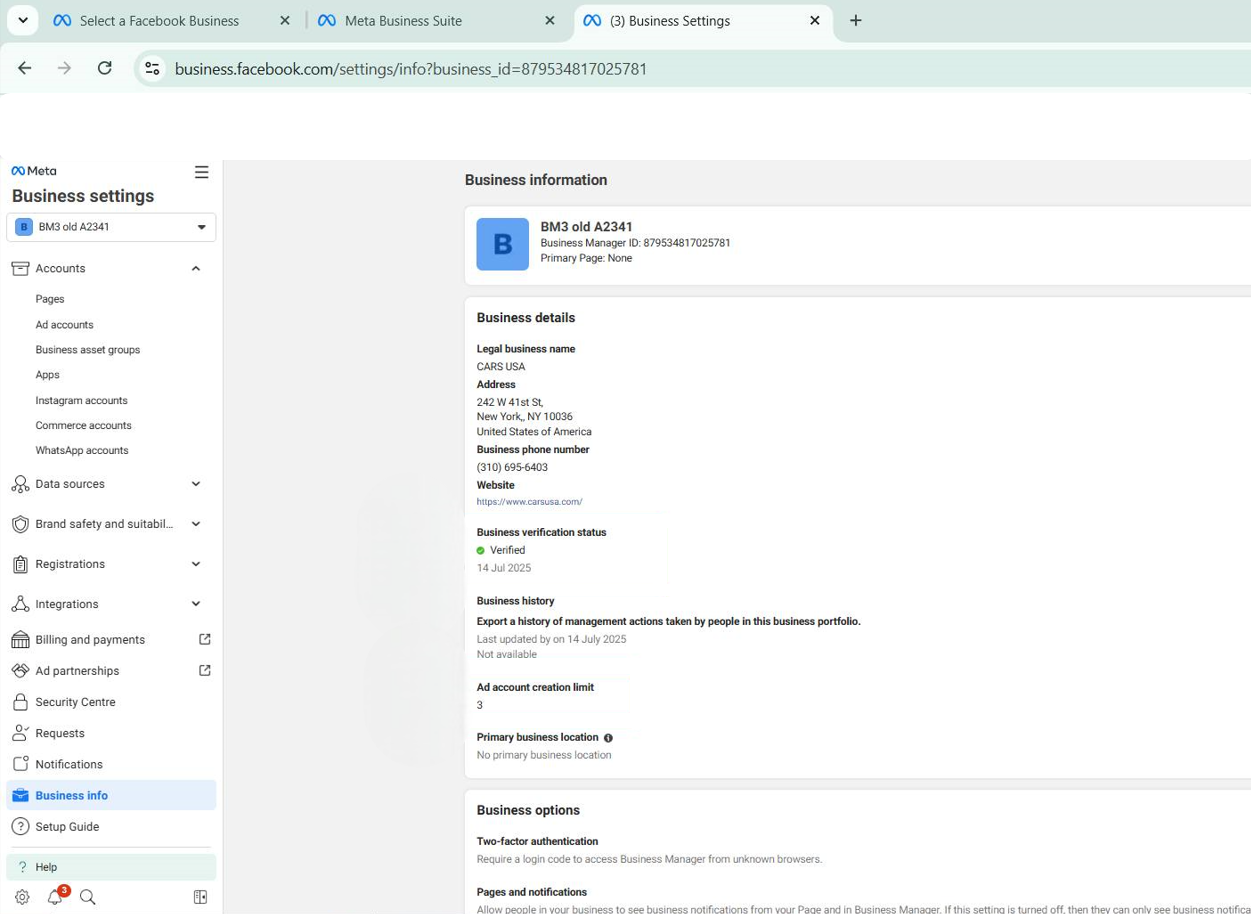Open Security Centre
This screenshot has height=914, width=1251.
click(x=75, y=702)
